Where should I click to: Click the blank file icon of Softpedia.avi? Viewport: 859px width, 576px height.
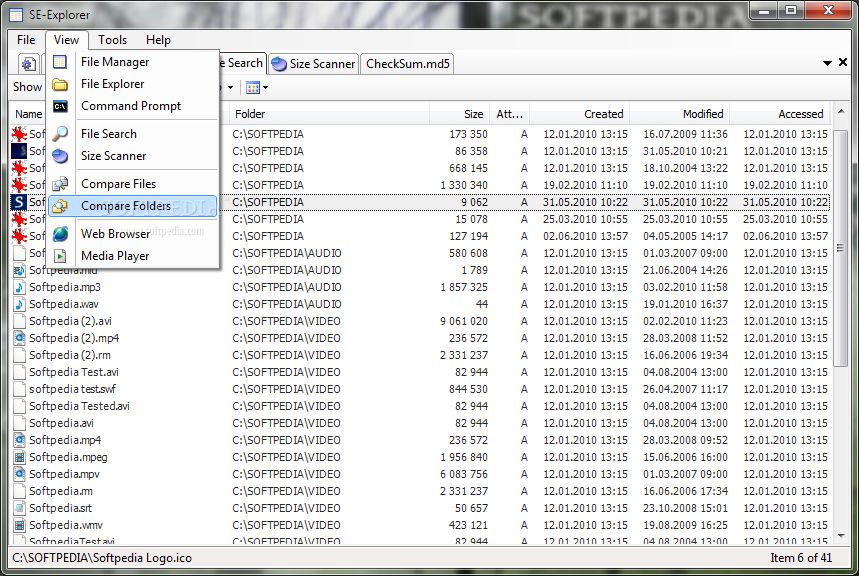19,423
